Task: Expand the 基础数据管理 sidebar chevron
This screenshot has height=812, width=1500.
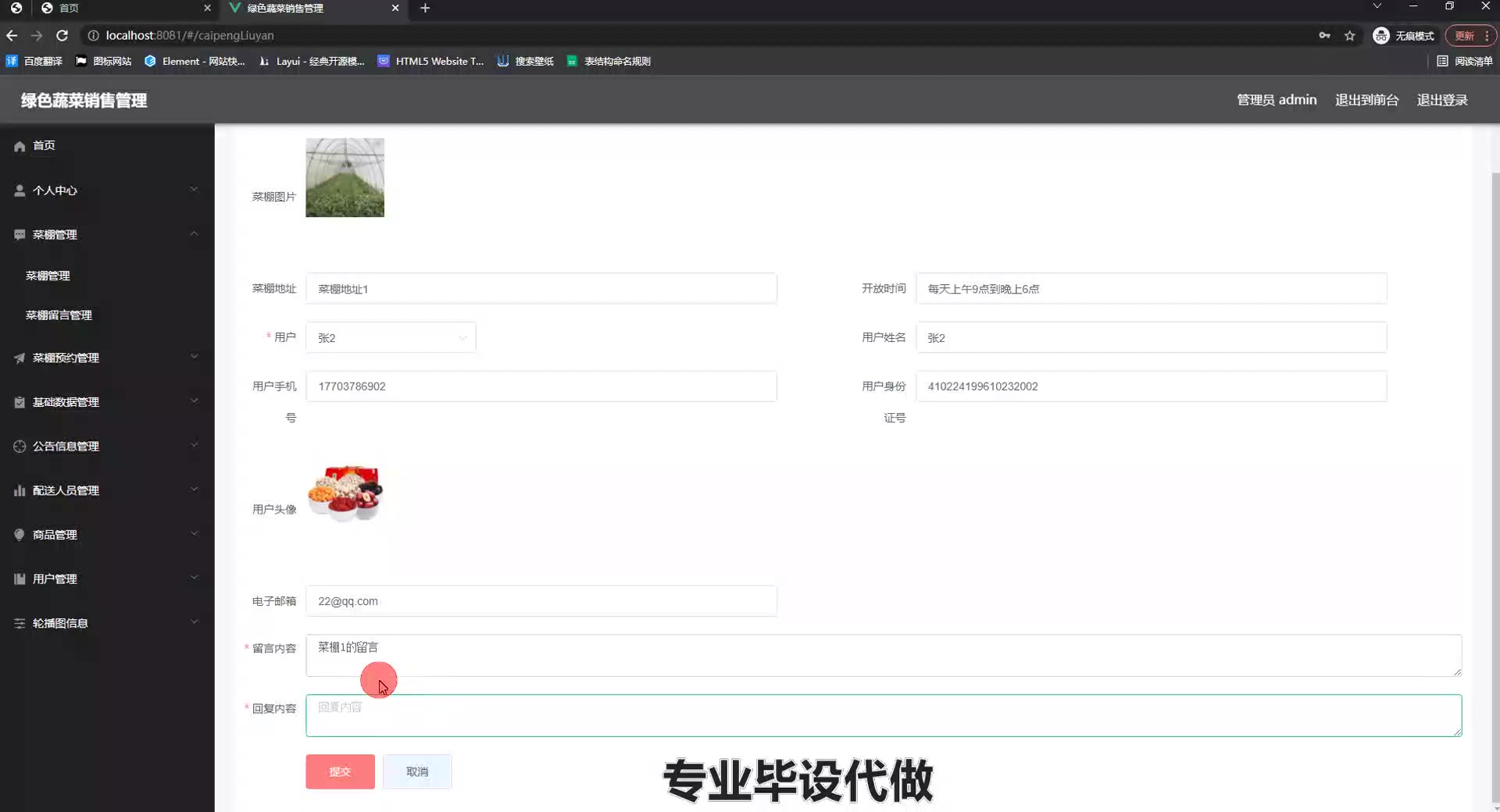Action: (x=194, y=401)
